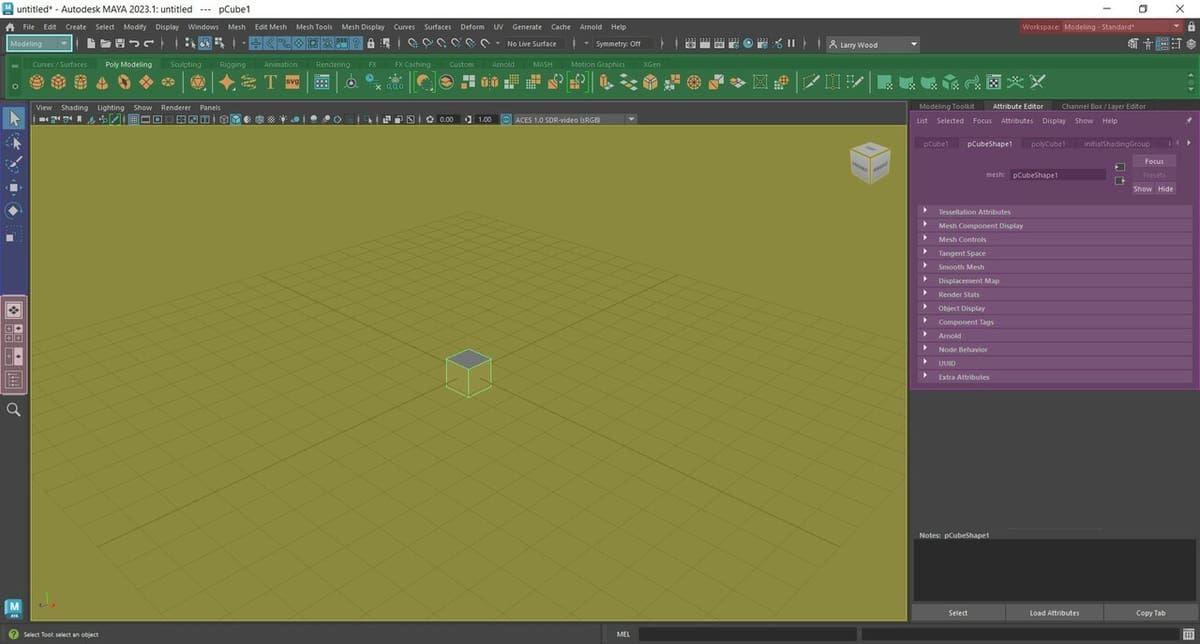Select the Polygon Type tool (T icon)

click(270, 82)
